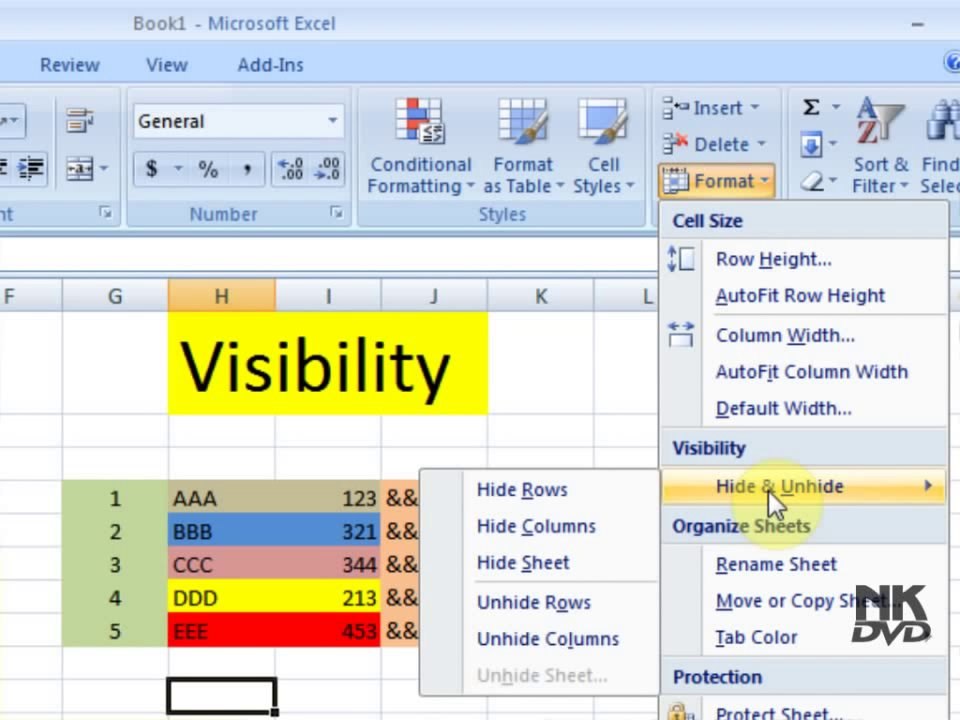Screen dimensions: 960x720
Task: Minimize the Excel window
Action: [917, 24]
